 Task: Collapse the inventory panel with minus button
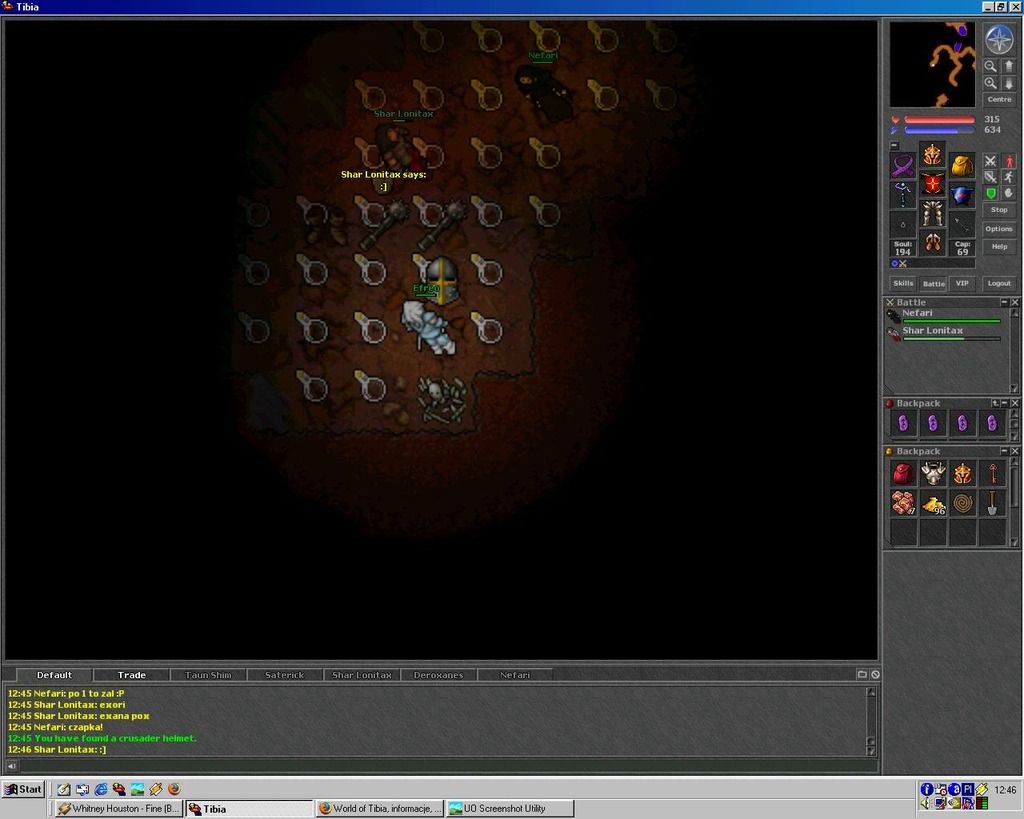(895, 146)
